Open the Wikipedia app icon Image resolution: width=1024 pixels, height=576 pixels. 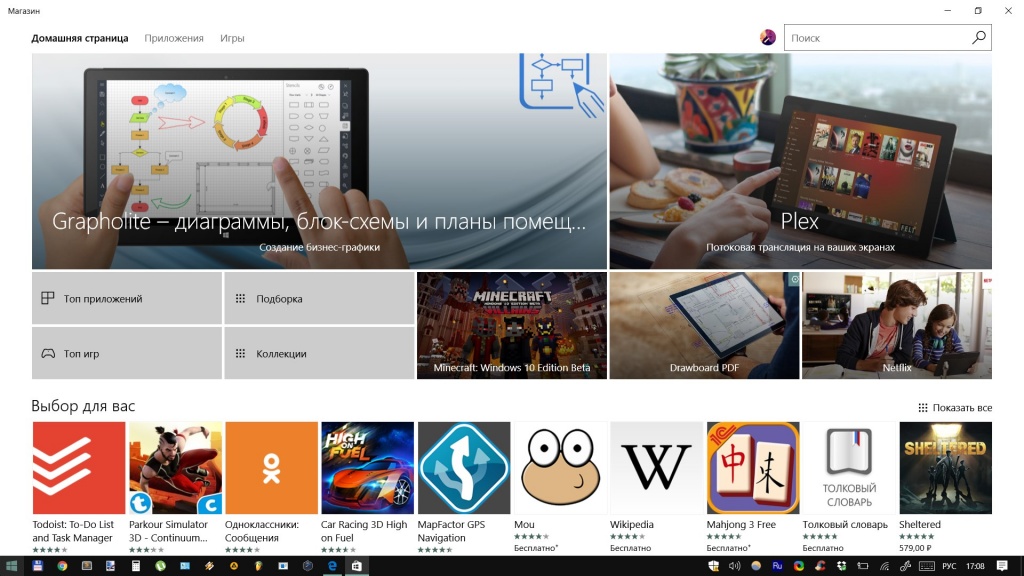[656, 468]
